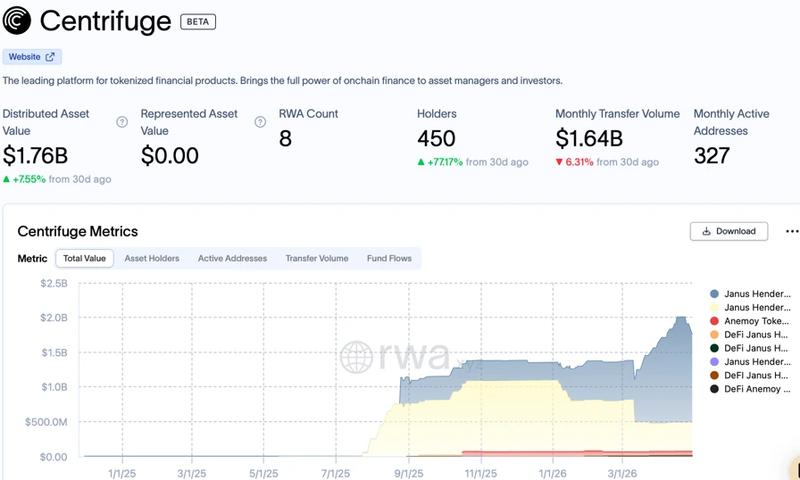800x480 pixels.
Task: Open help icon for Represented Asset Value
Action: tap(259, 122)
